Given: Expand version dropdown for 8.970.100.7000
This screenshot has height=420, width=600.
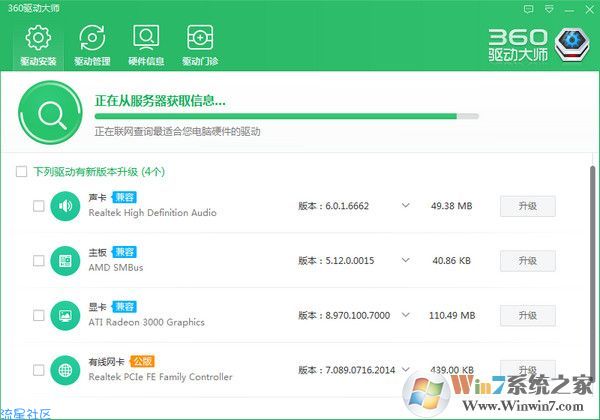Looking at the screenshot, I should click(x=406, y=315).
